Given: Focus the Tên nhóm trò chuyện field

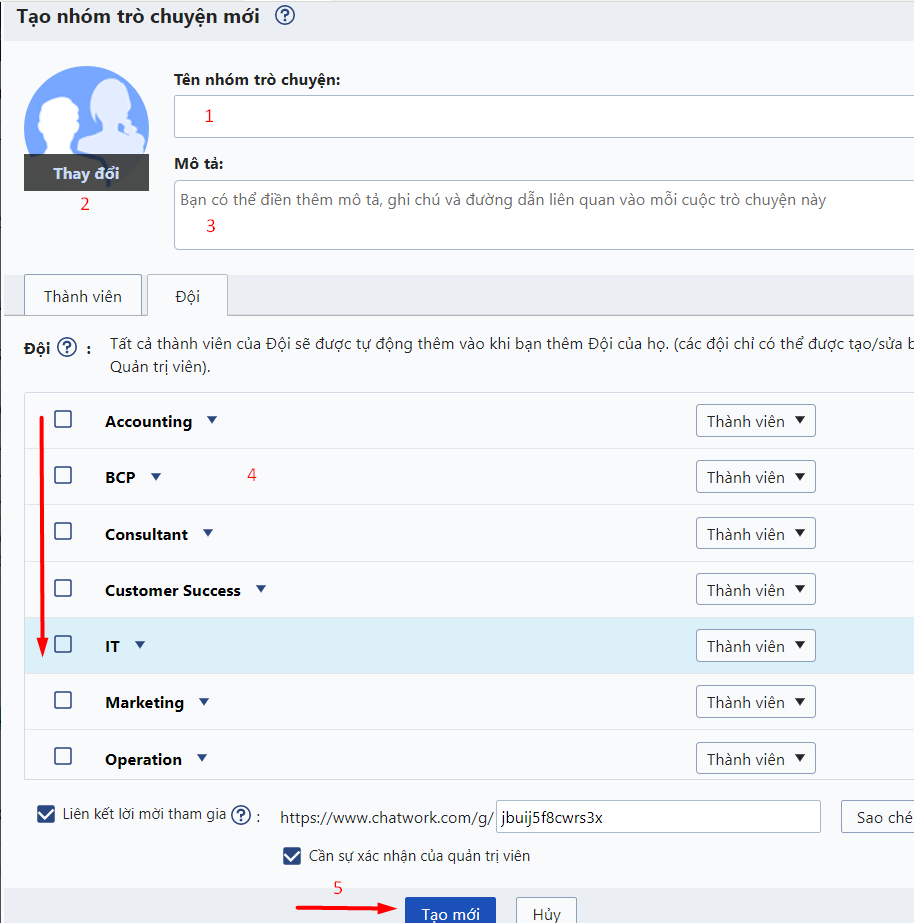Looking at the screenshot, I should pos(544,117).
